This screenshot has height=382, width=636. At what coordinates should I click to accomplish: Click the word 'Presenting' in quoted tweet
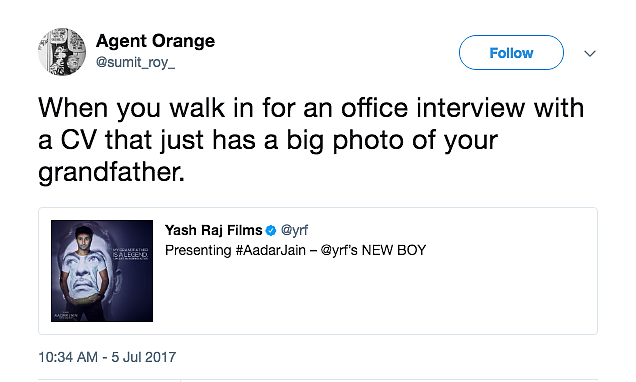point(198,251)
